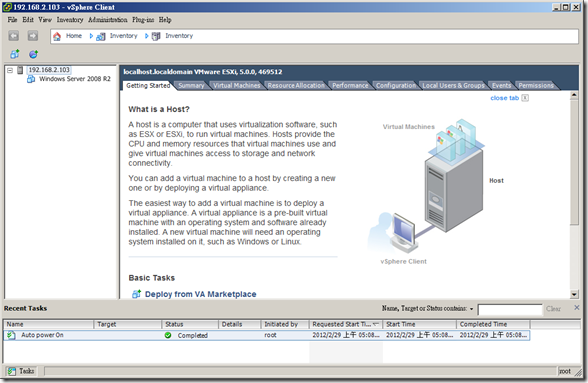
Task: Select 192.168.2.103 host in tree
Action: pyautogui.click(x=49, y=70)
